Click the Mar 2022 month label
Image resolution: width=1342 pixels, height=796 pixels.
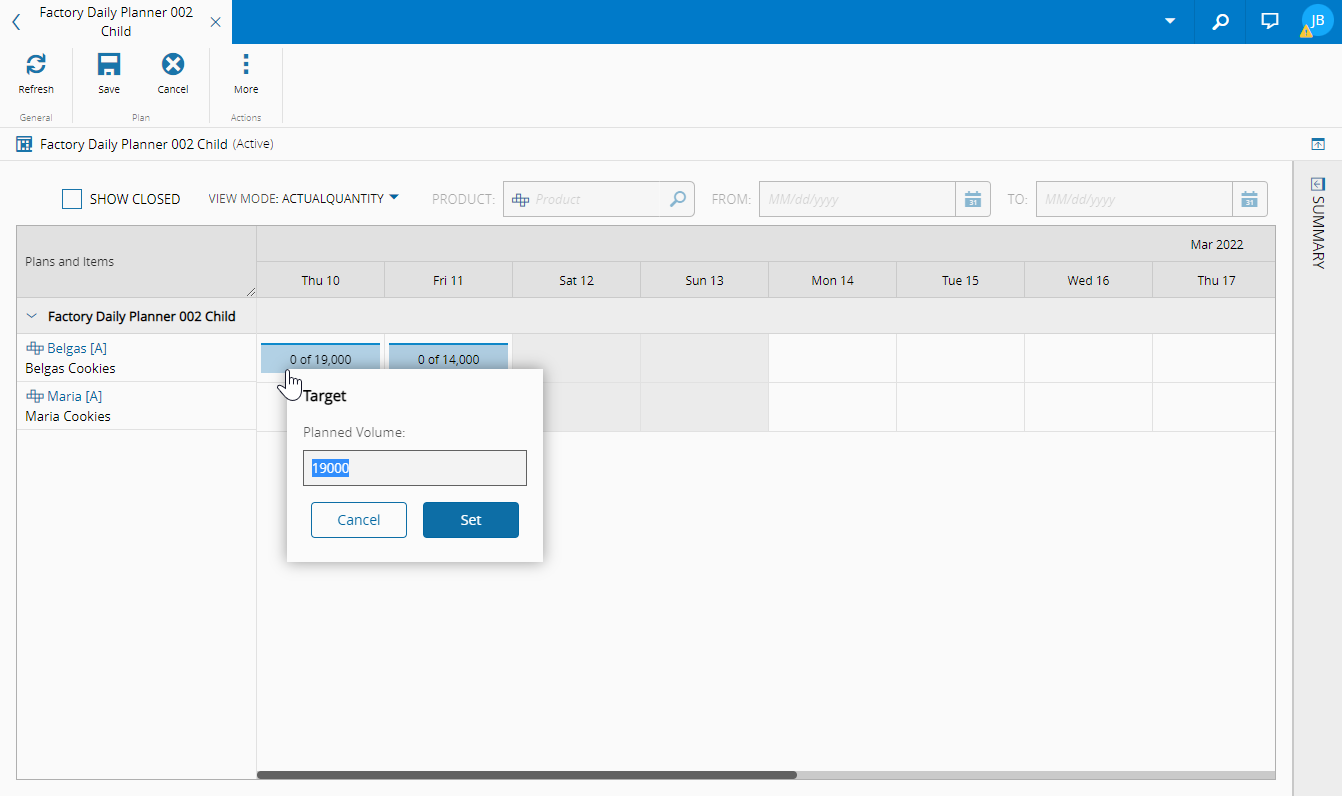click(1217, 244)
